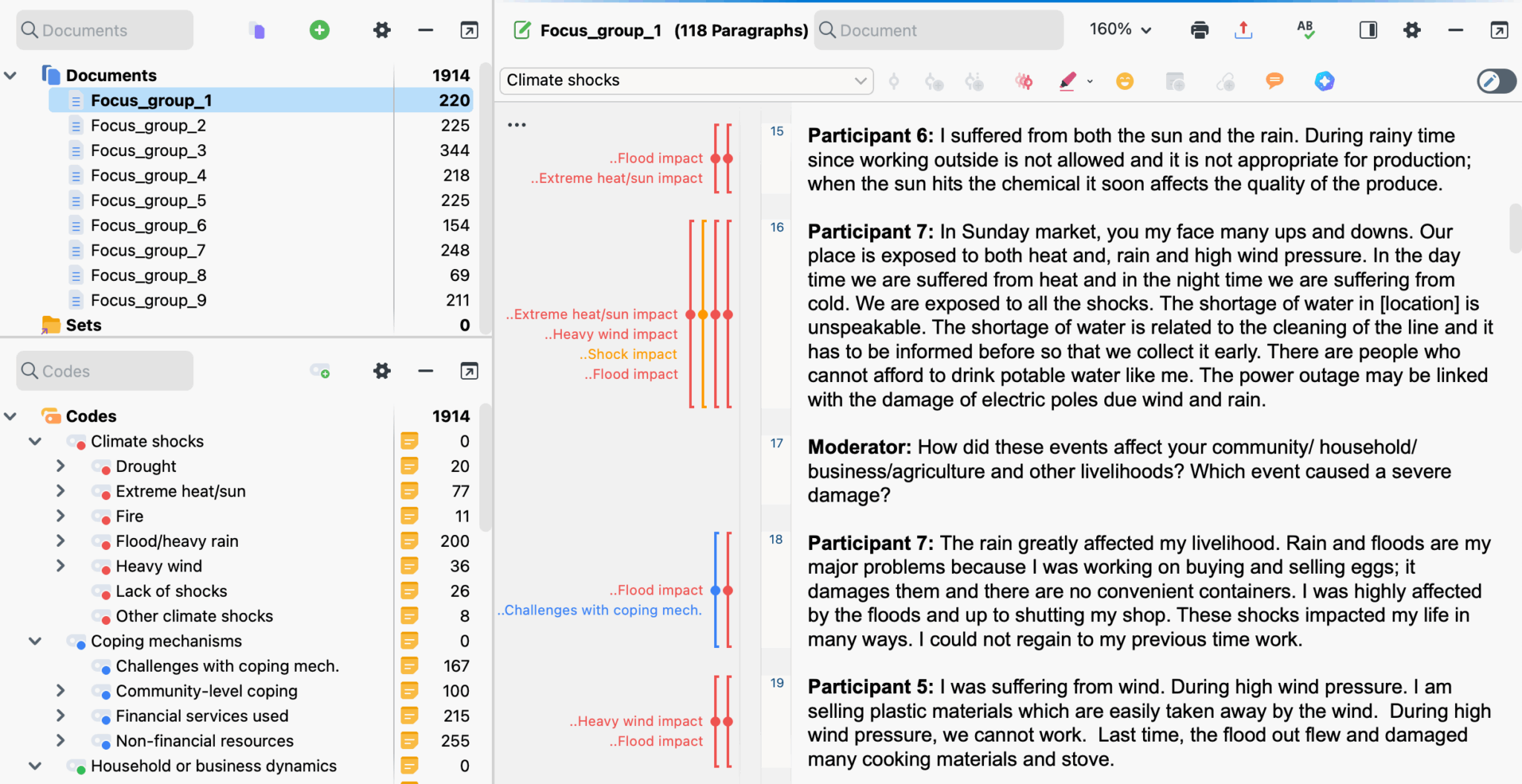
Task: Expand the Drought code tree
Action: (61, 466)
